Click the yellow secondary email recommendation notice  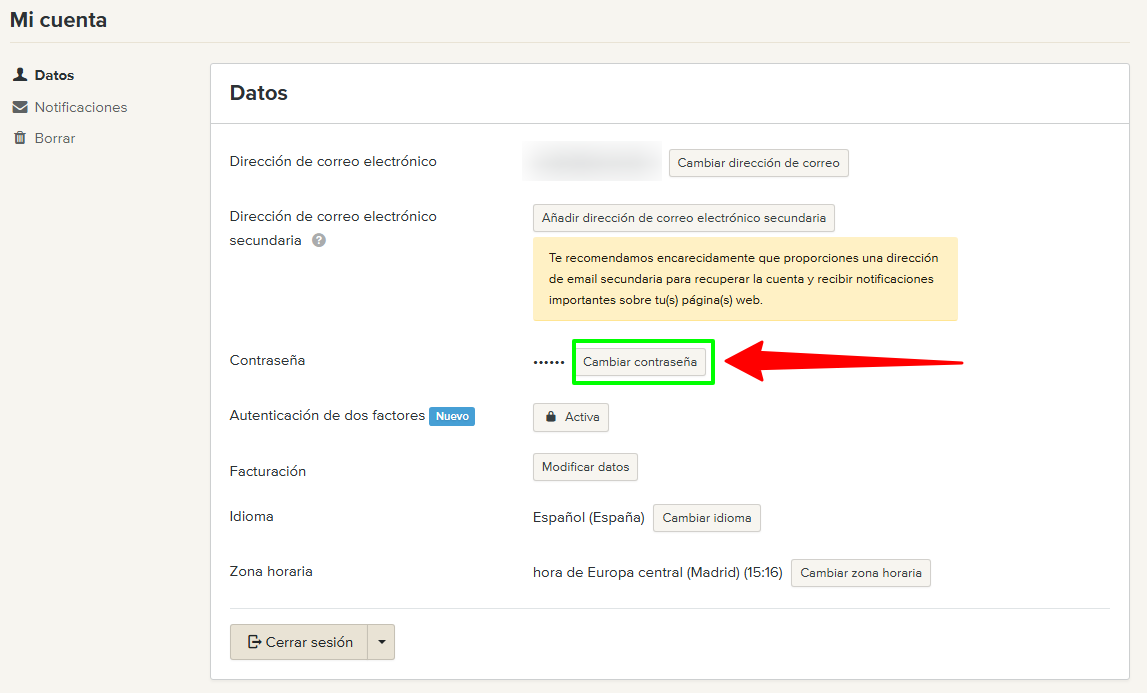(745, 279)
